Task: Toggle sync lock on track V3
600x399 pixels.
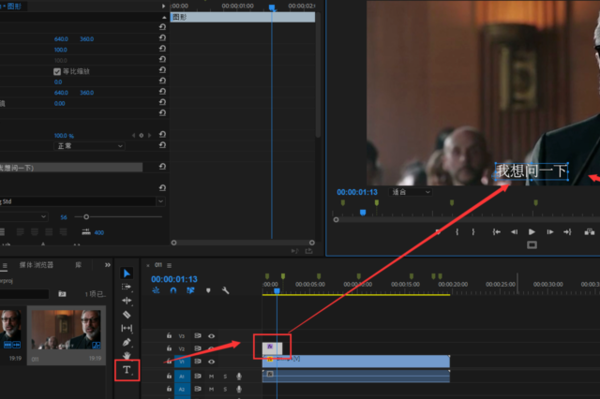Action: (197, 335)
